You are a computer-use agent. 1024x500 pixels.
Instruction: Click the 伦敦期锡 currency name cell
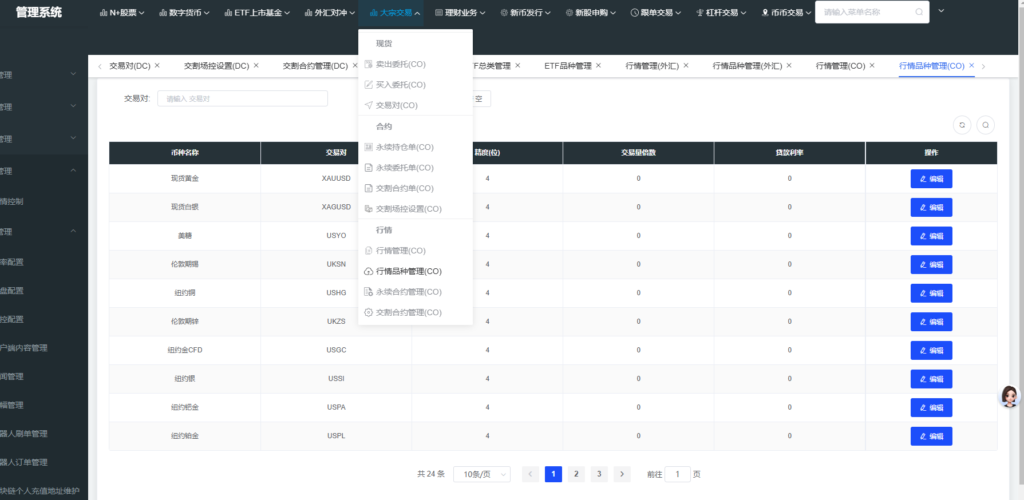pos(185,264)
